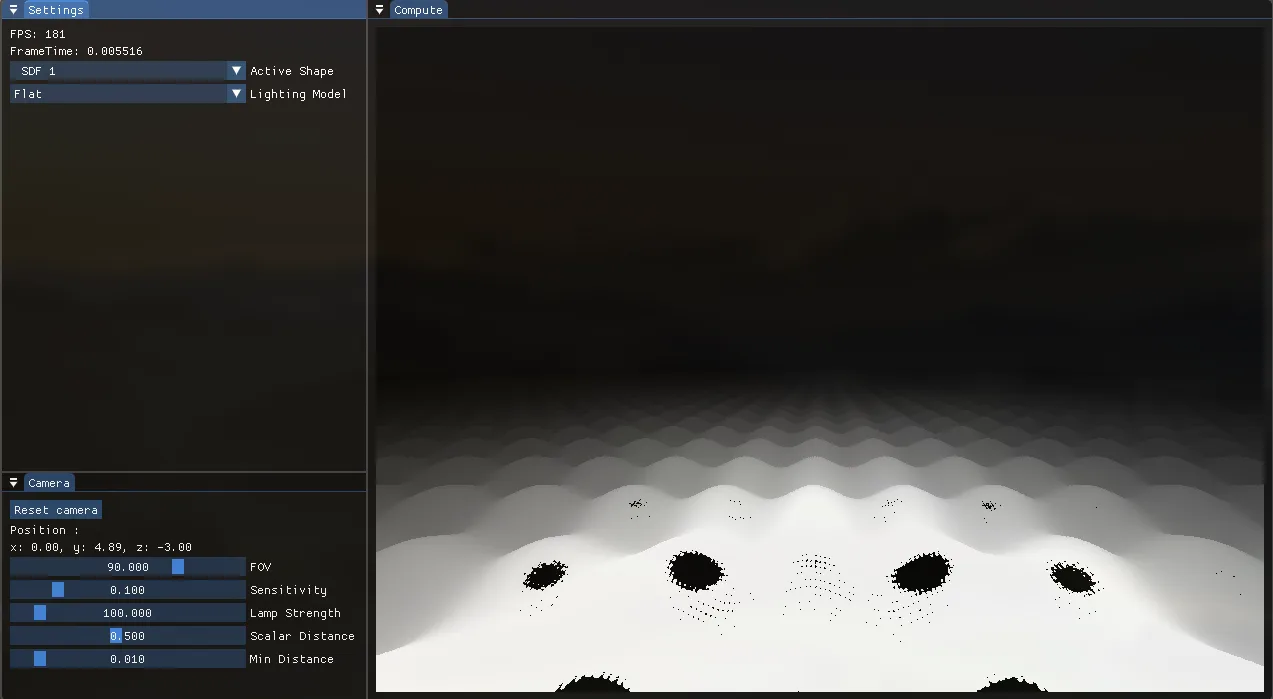Select the Compute tab

(418, 10)
